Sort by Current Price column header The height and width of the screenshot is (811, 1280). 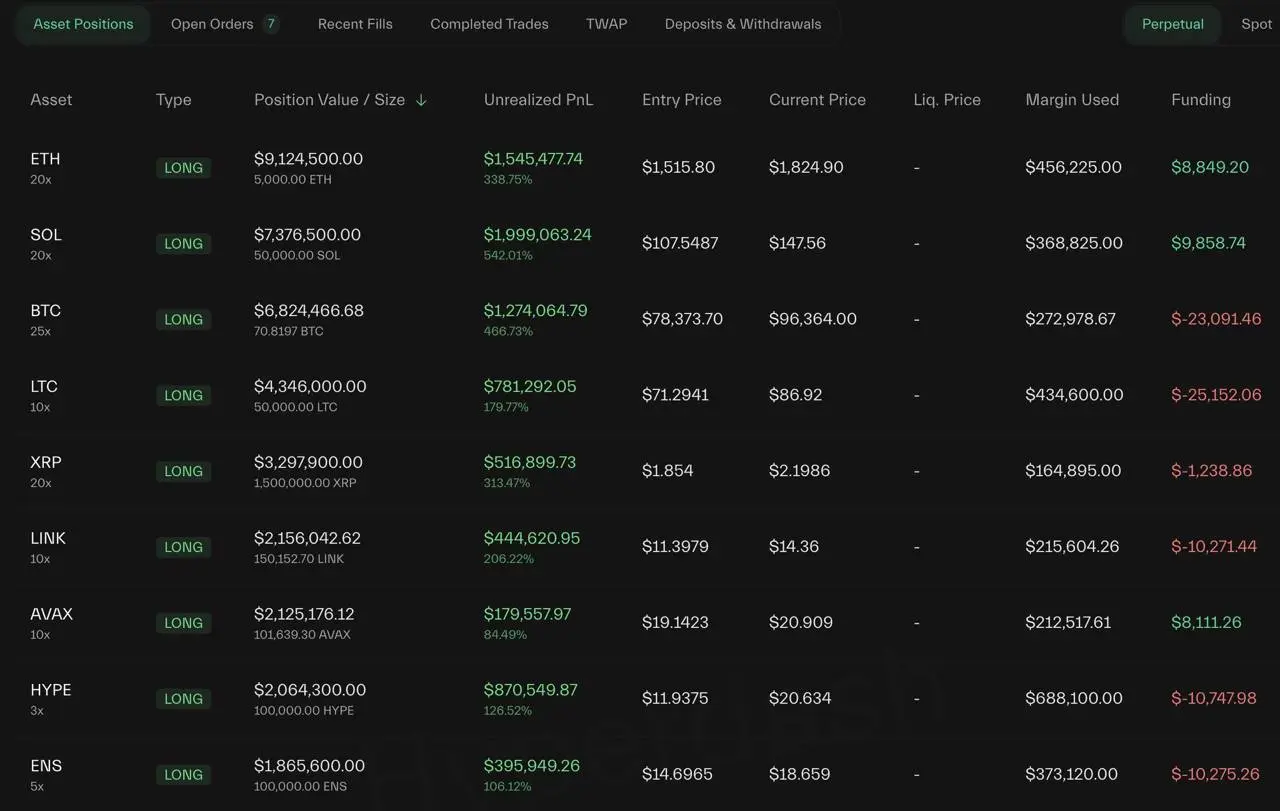point(817,100)
